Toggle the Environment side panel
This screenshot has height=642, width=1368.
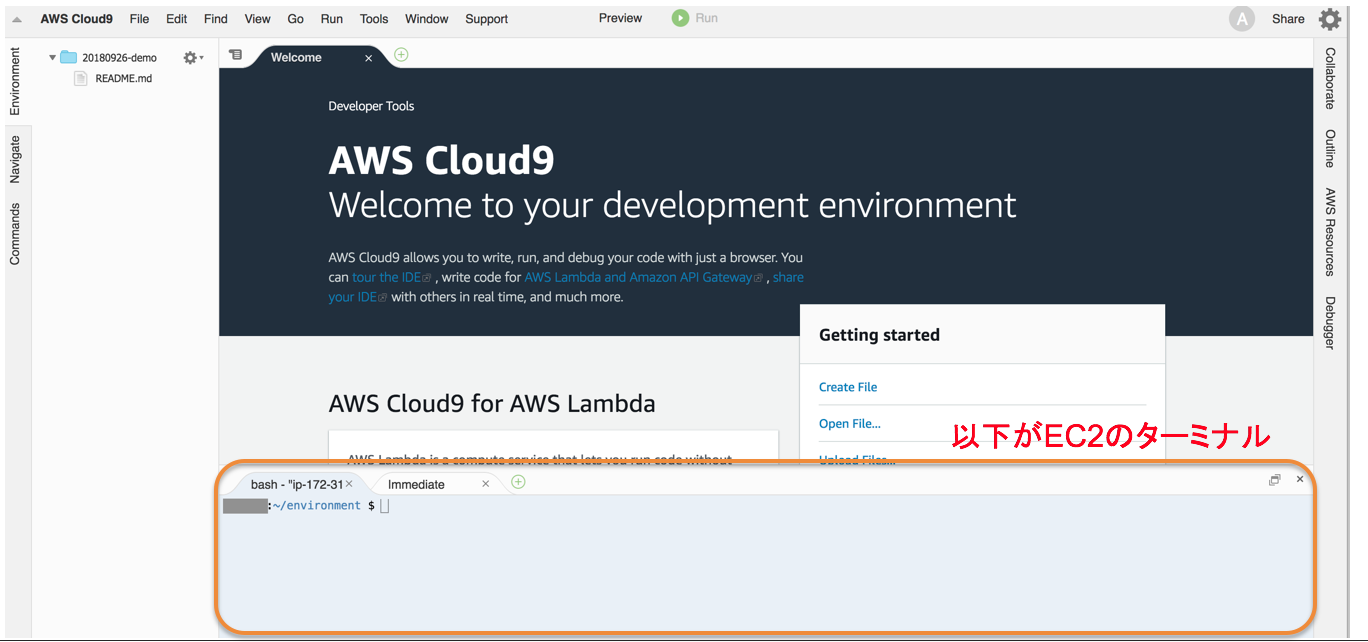[15, 81]
